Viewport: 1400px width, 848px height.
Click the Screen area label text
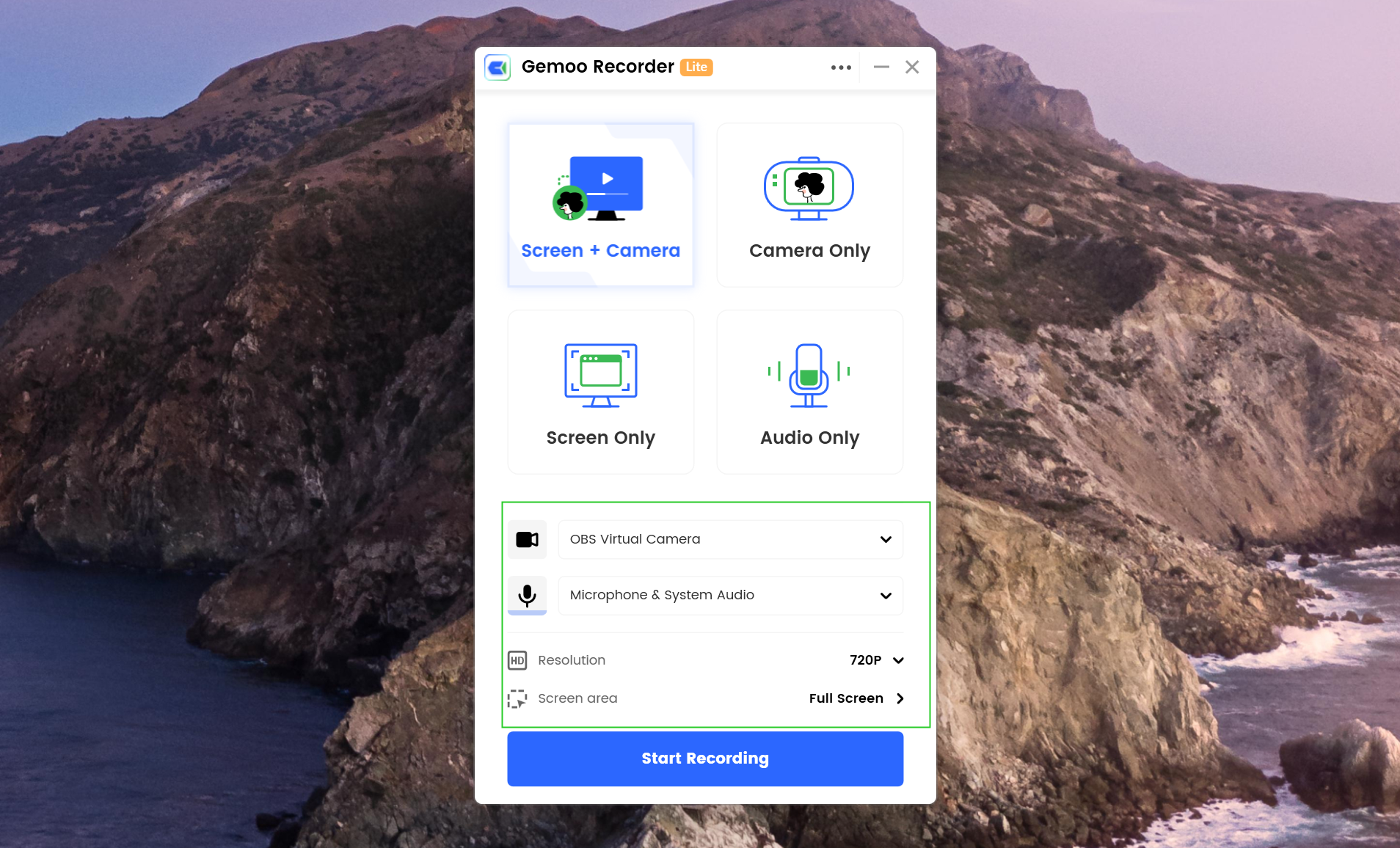(x=577, y=698)
